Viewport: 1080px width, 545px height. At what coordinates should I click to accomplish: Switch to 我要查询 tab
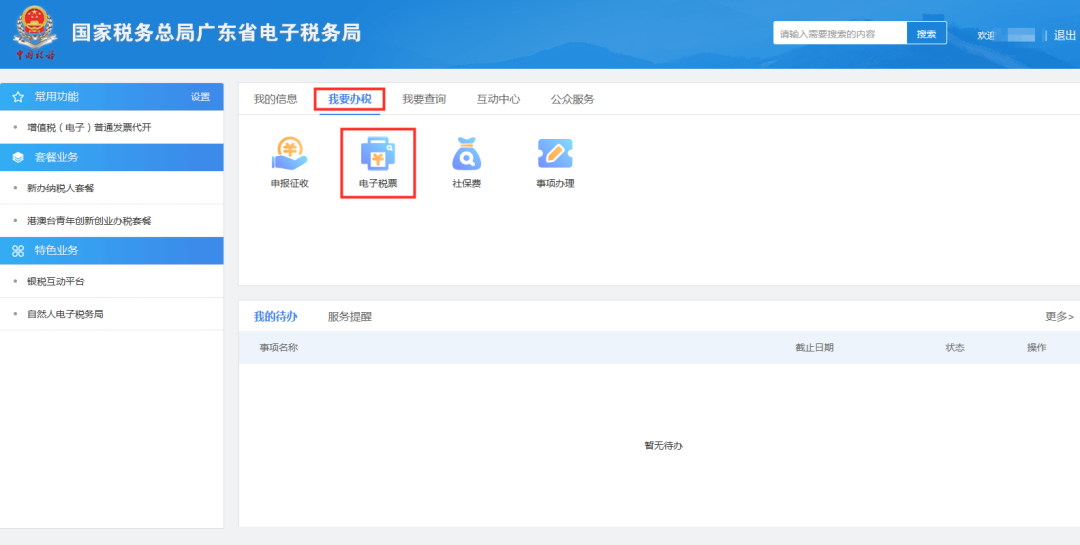[424, 99]
